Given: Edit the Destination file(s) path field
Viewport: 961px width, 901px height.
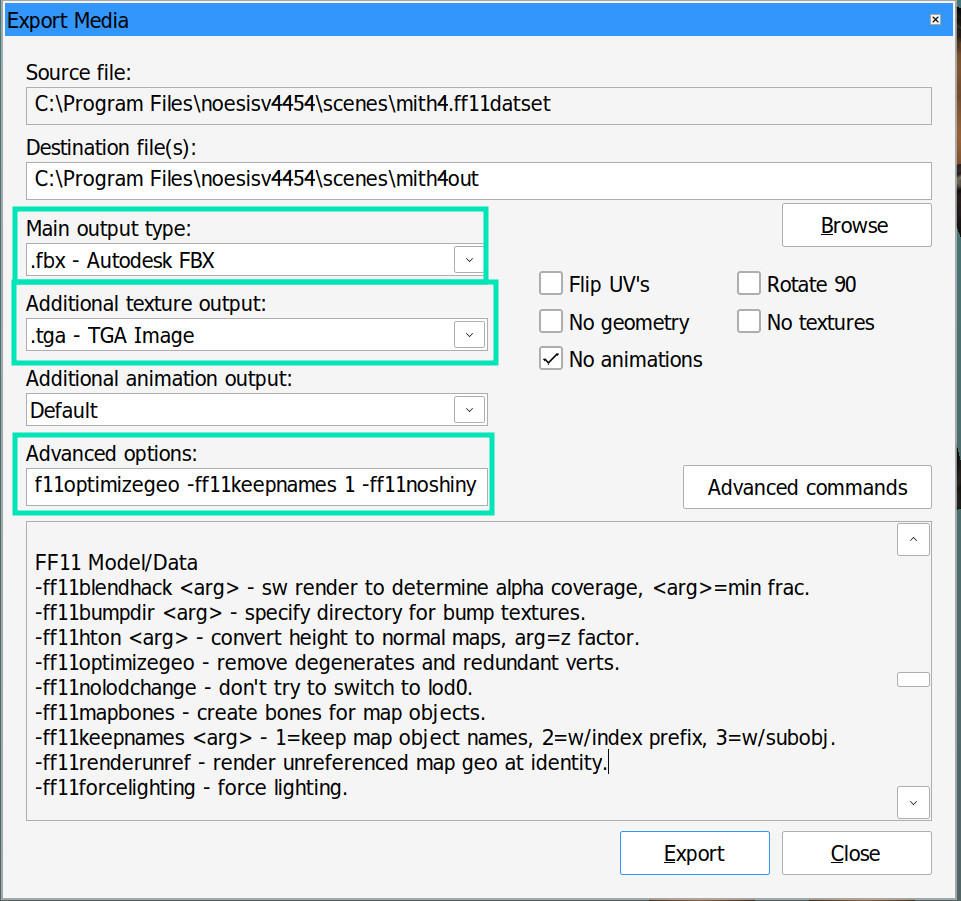Looking at the screenshot, I should point(479,180).
